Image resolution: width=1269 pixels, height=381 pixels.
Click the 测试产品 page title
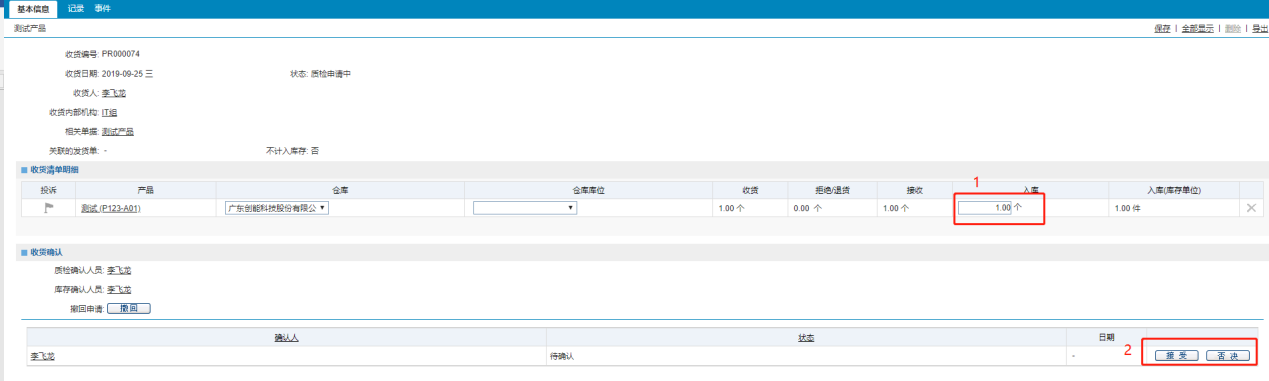[x=31, y=29]
